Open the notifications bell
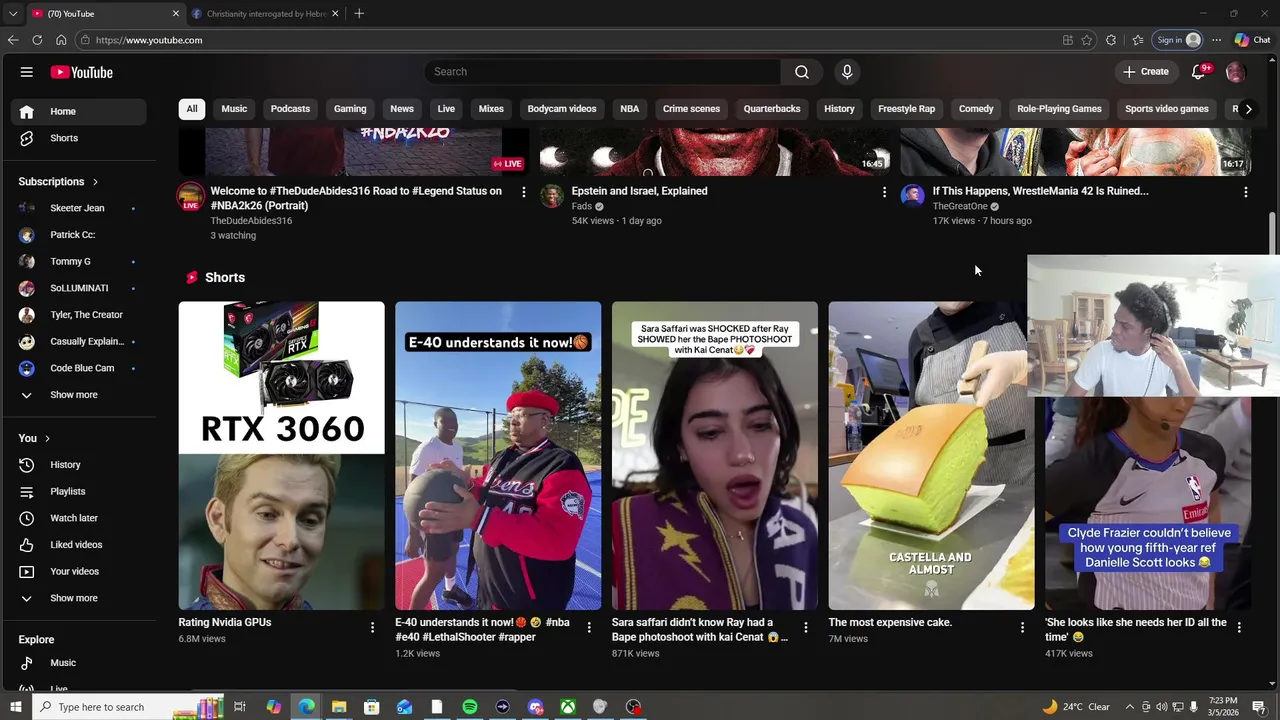Screen dimensions: 1280x720 click(1198, 72)
